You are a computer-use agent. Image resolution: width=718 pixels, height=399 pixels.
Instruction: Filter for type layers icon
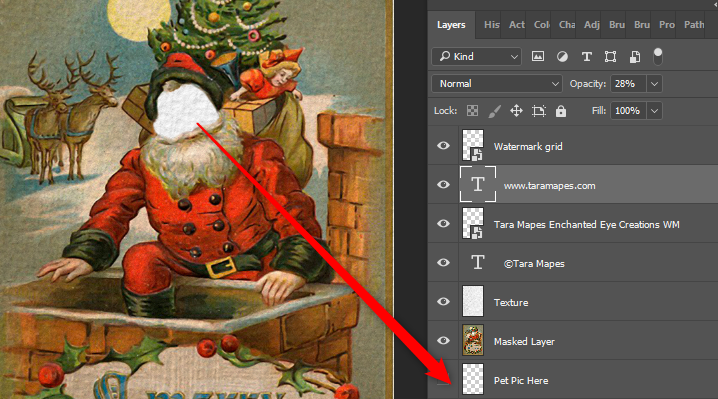(x=587, y=56)
